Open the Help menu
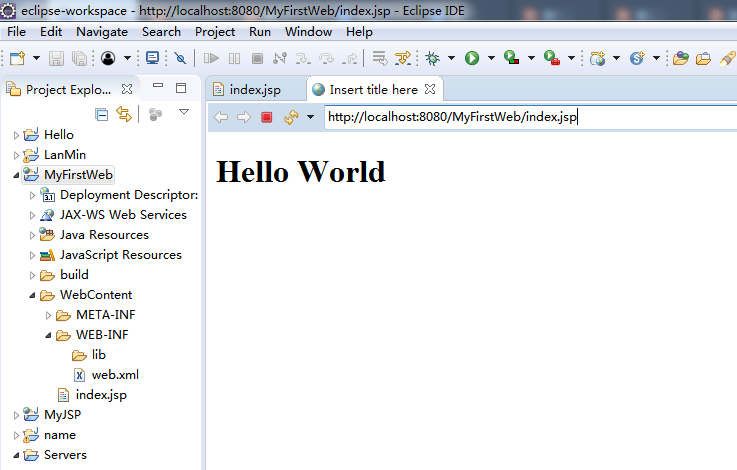The height and width of the screenshot is (470, 737). [x=359, y=31]
